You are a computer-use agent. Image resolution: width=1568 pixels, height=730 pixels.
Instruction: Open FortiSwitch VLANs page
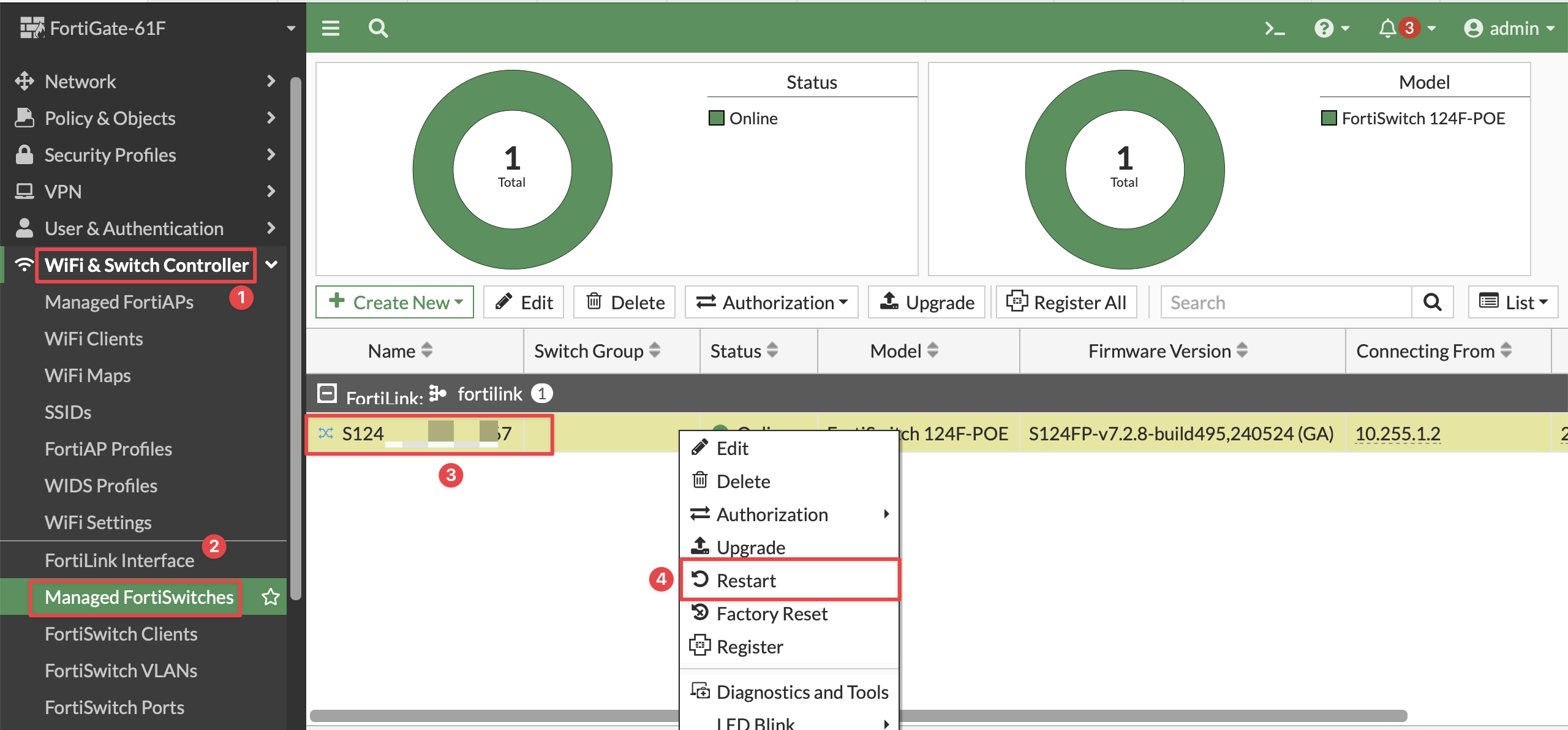click(x=121, y=671)
